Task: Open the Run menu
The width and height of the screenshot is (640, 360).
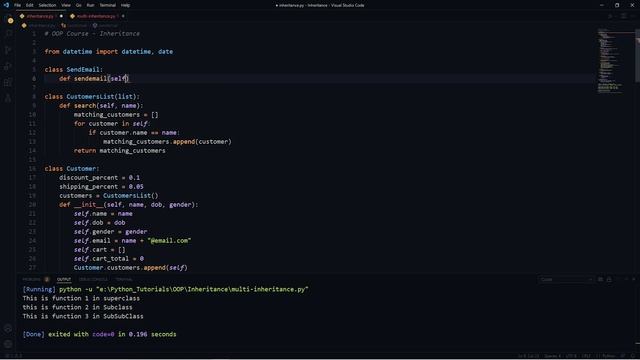Action: click(x=90, y=5)
